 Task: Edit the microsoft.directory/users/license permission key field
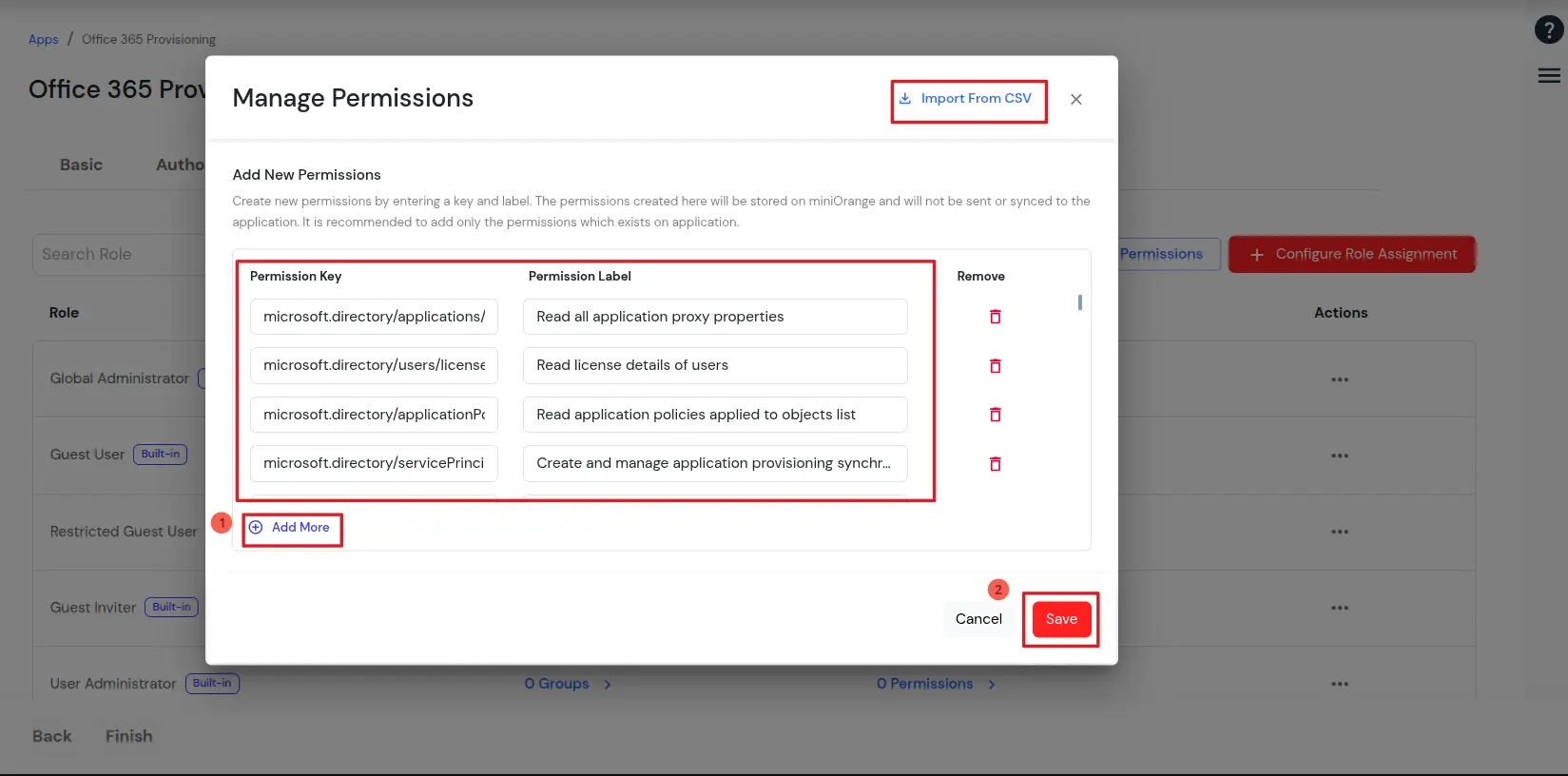tap(374, 365)
